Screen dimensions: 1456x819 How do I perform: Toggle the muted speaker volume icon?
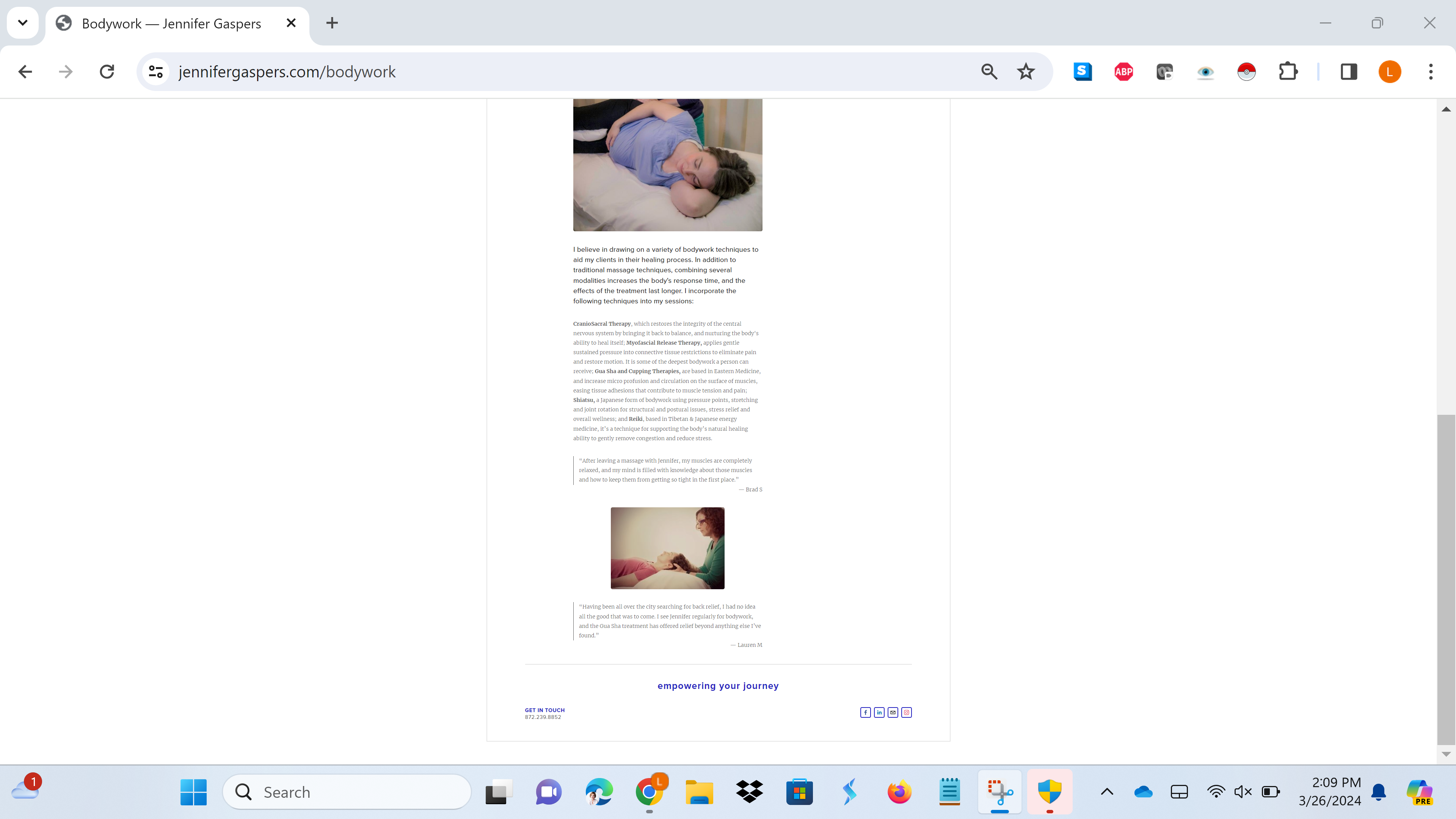1243,792
